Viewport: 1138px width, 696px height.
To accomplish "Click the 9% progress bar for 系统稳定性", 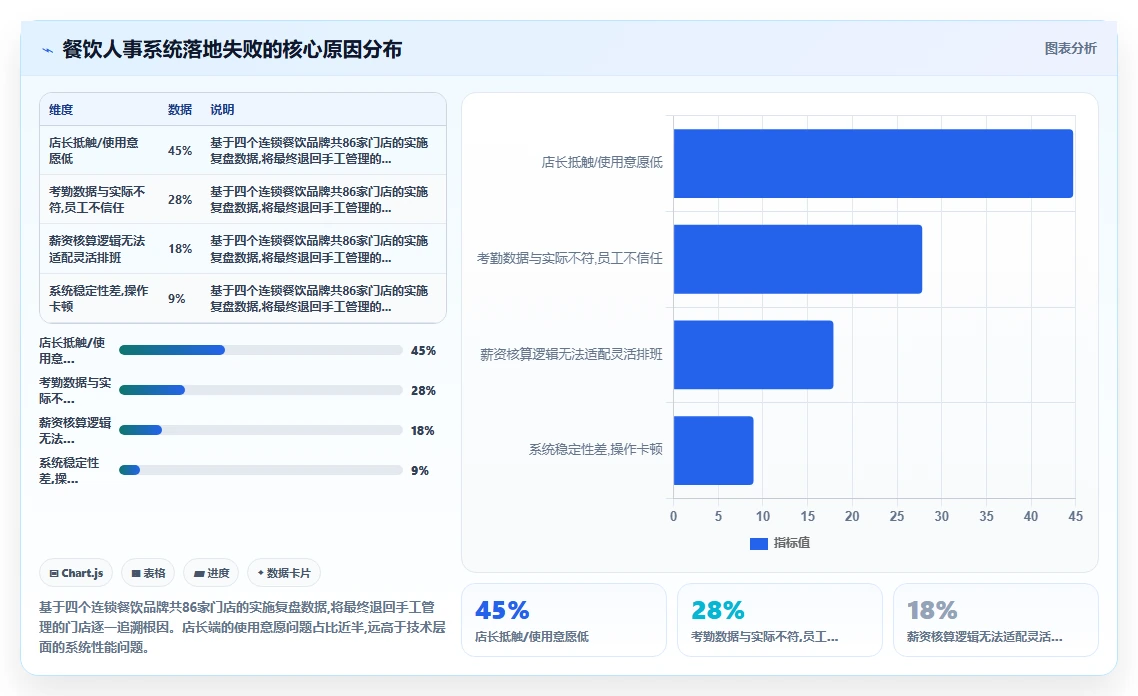I will point(261,470).
